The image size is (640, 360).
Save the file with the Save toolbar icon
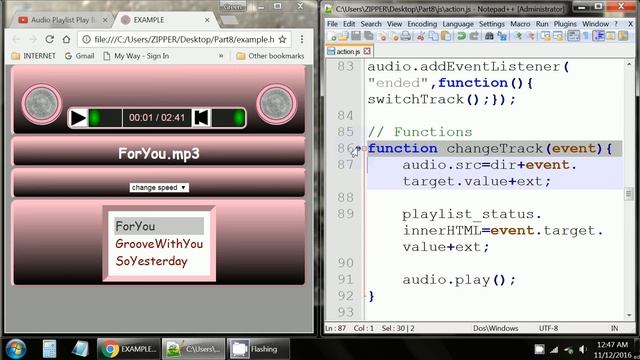(x=356, y=36)
